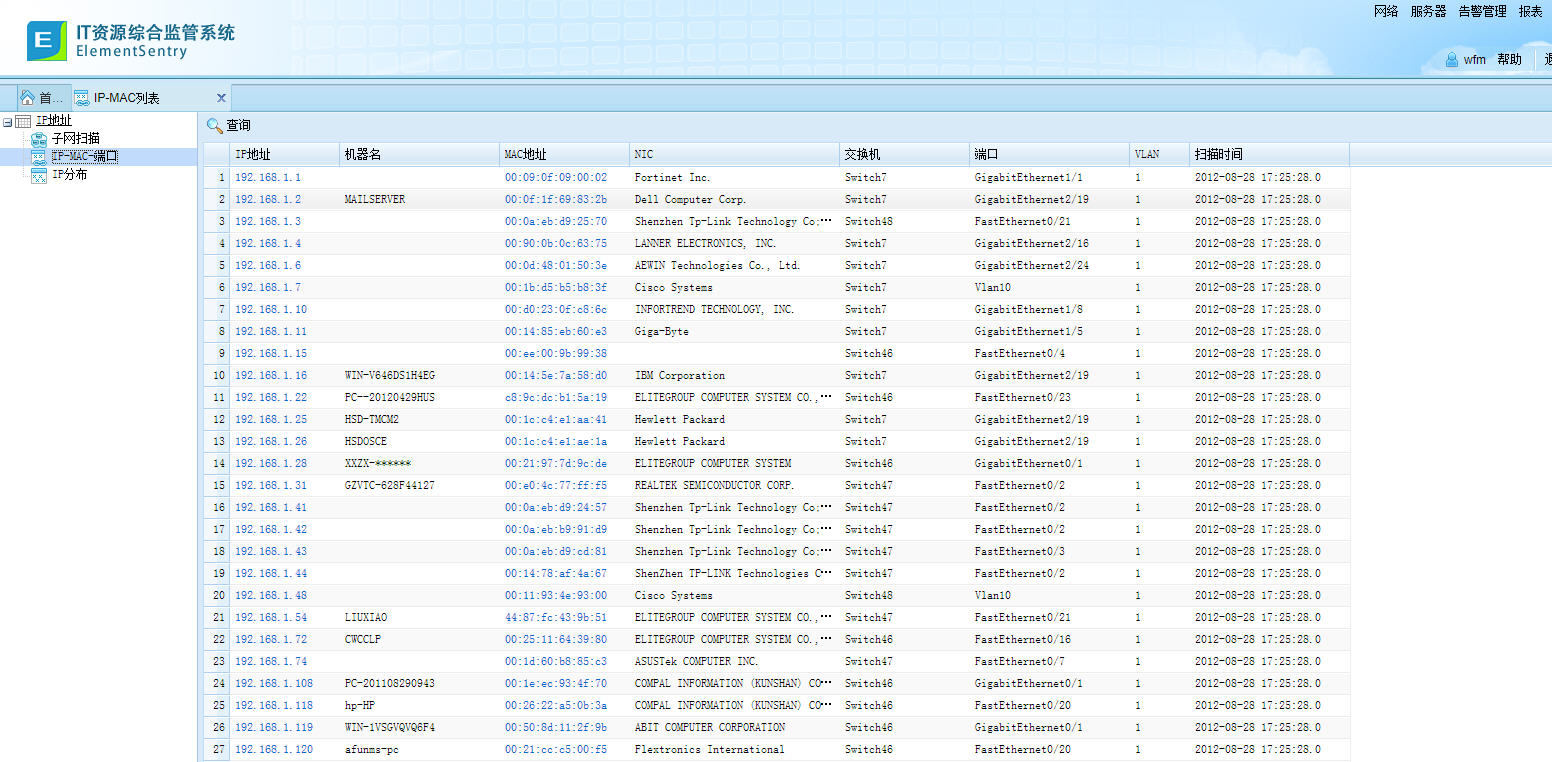Open IP link 192.168.1.54
Viewport: 1552px width, 762px height.
(x=271, y=617)
